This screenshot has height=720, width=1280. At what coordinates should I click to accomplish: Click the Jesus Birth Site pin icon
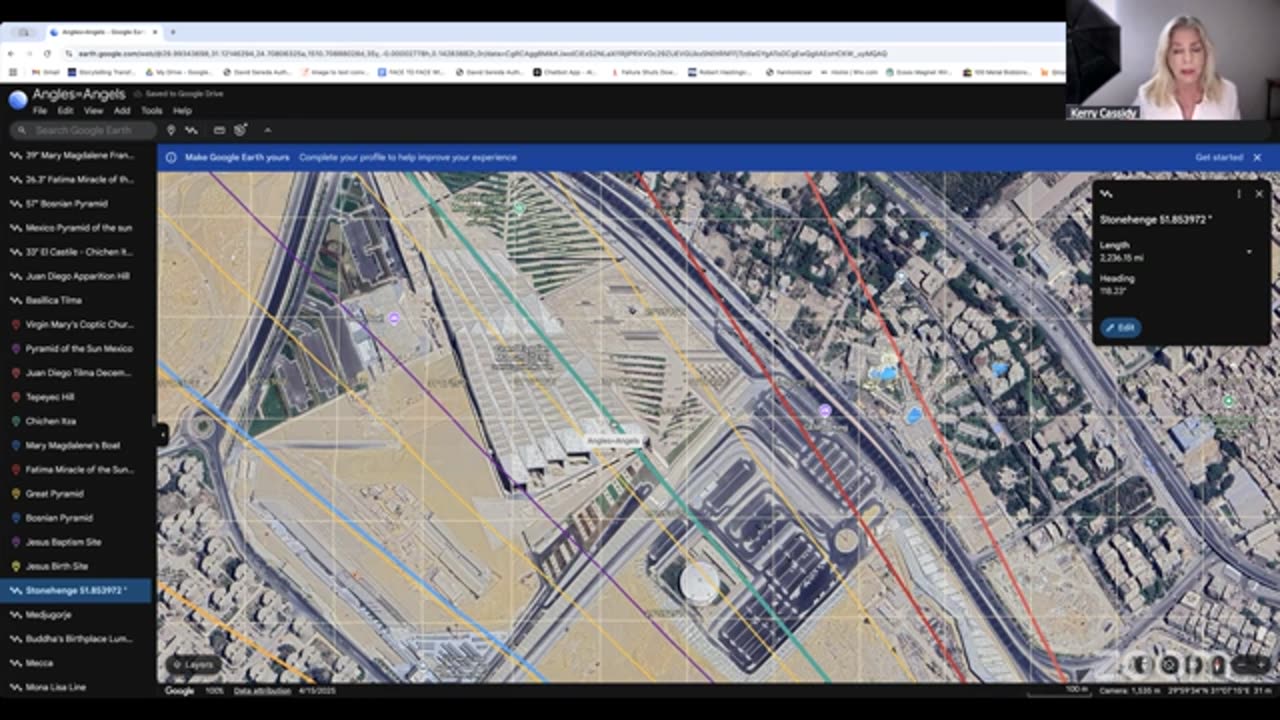point(15,566)
